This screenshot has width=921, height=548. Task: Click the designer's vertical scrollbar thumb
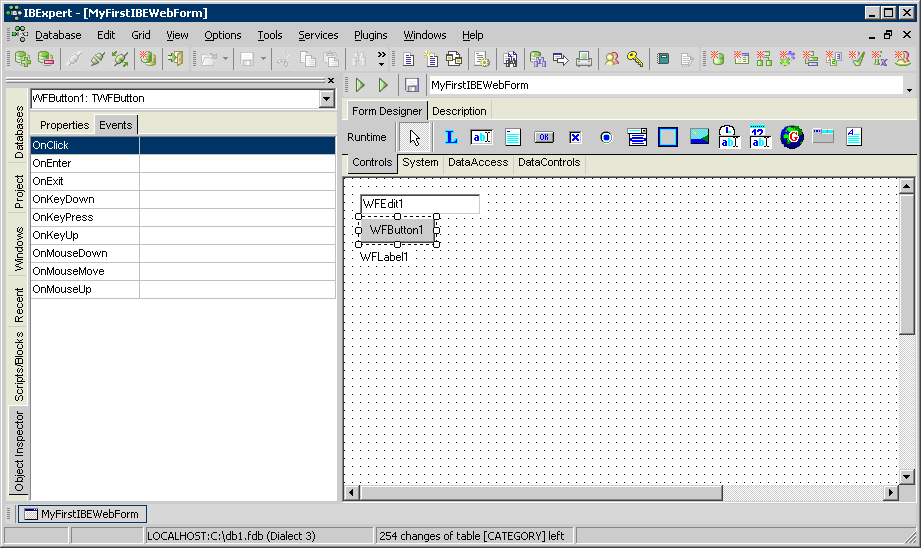(x=906, y=265)
